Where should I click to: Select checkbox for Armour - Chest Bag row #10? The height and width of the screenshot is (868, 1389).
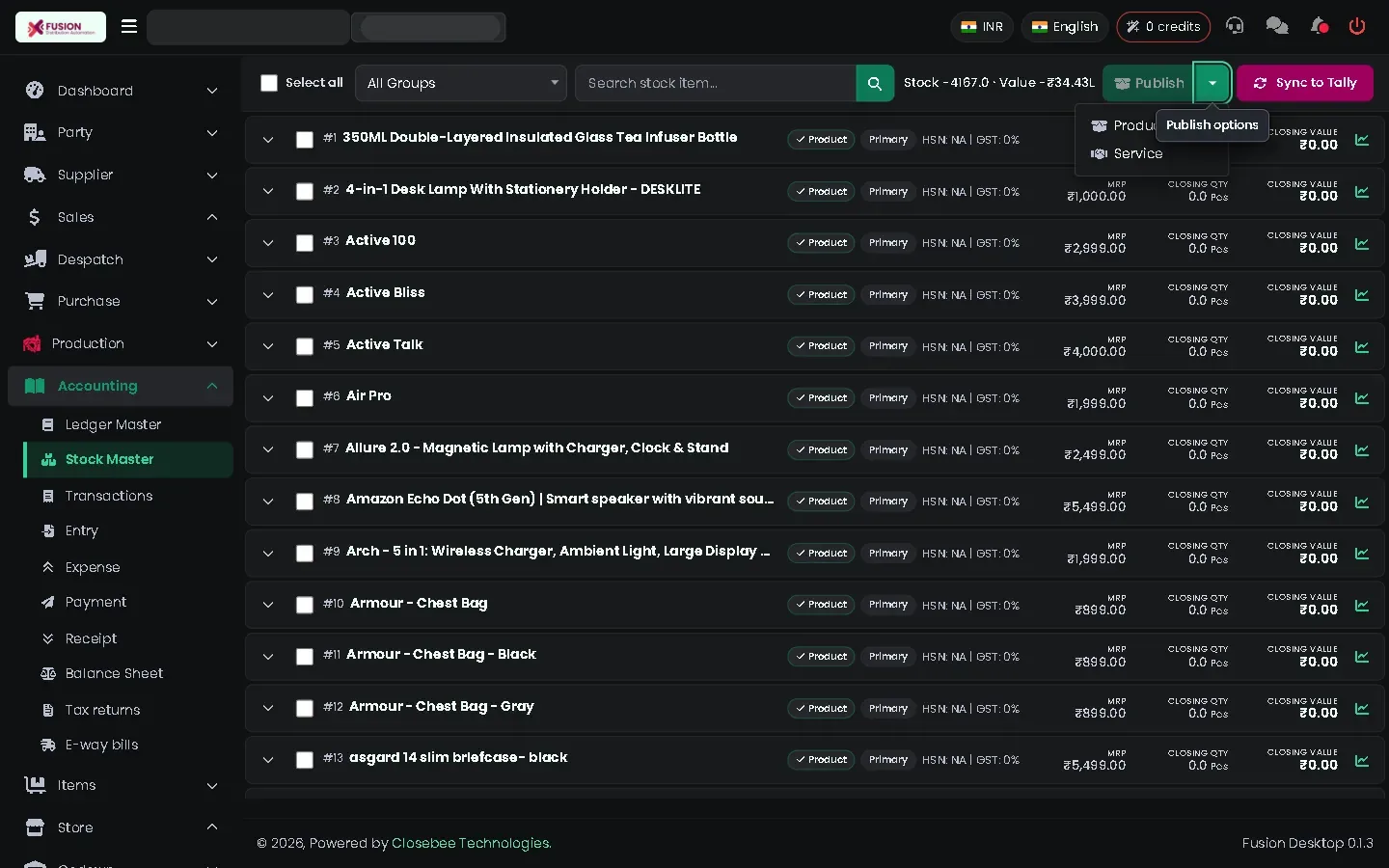[305, 606]
